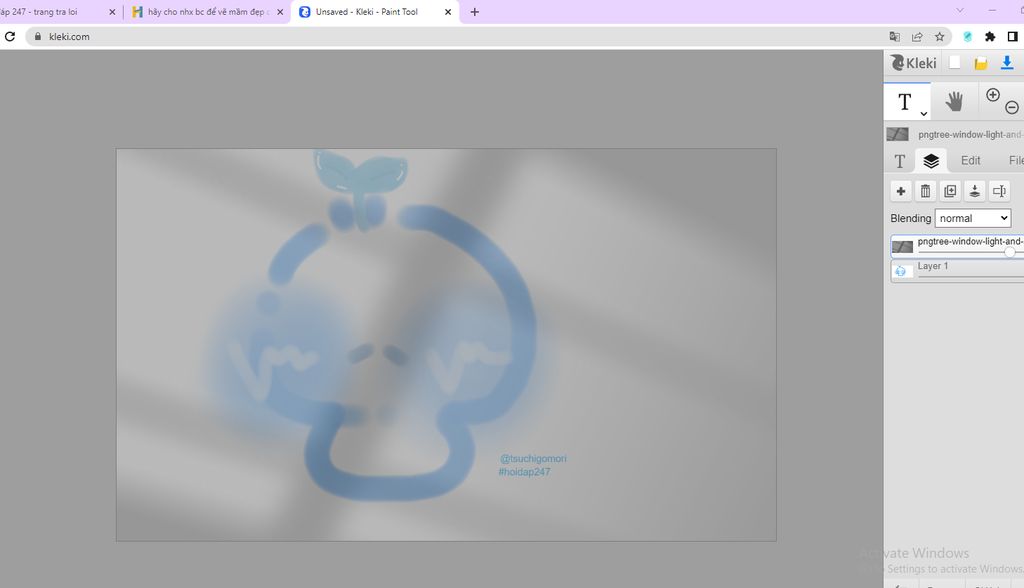Select the pngtree-window-light layer row

[x=957, y=246]
